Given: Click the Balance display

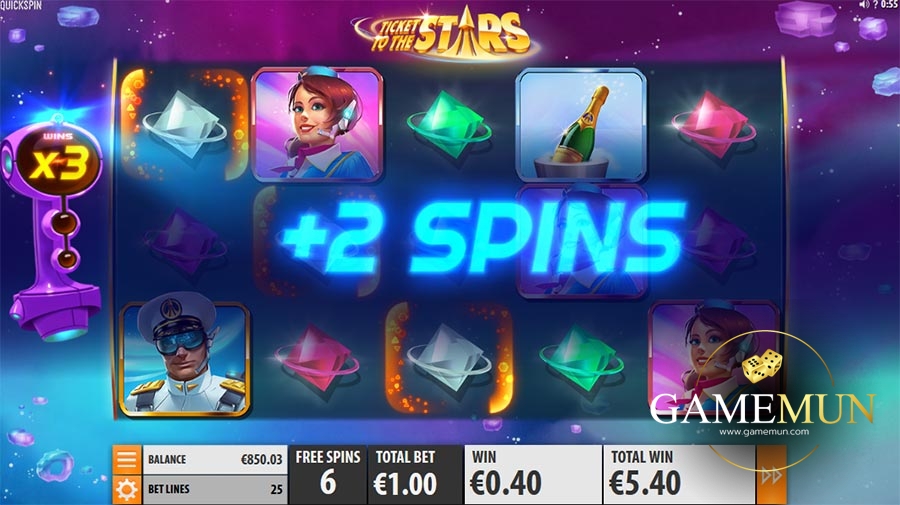Looking at the screenshot, I should 215,460.
